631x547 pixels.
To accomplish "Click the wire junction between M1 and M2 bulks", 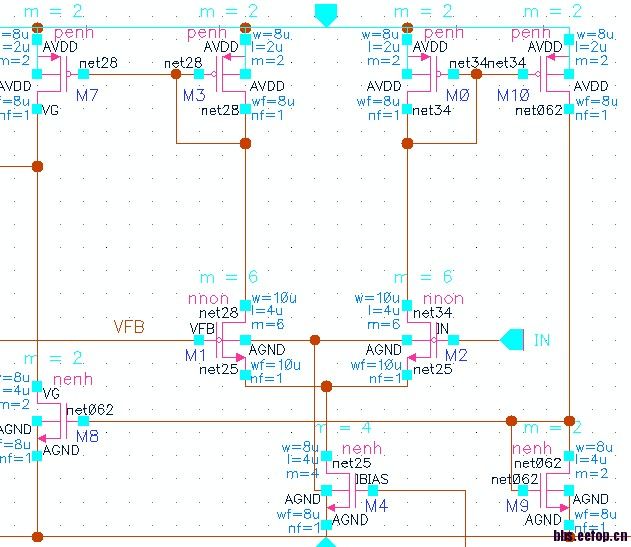I will pos(315,340).
